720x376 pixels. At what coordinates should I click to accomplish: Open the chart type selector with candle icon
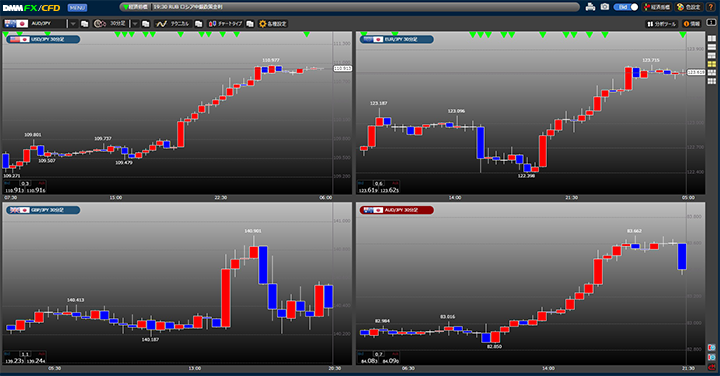tap(225, 23)
